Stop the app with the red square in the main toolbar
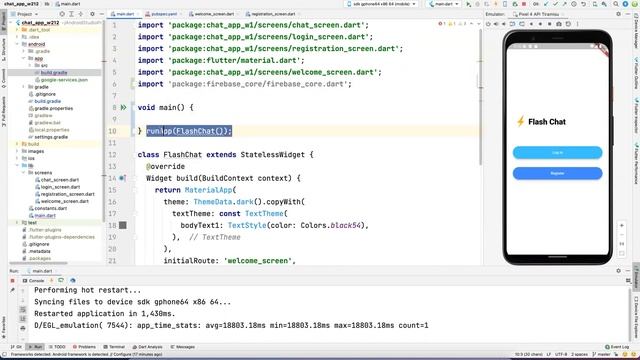 [x=524, y=4]
